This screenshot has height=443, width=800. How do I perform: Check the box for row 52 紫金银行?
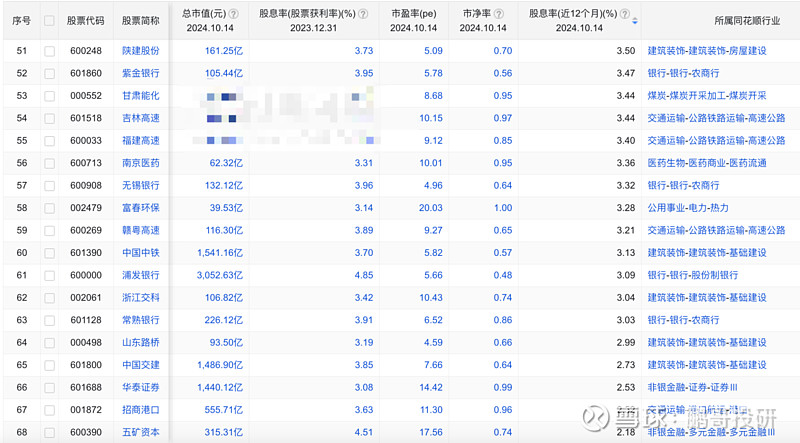49,73
